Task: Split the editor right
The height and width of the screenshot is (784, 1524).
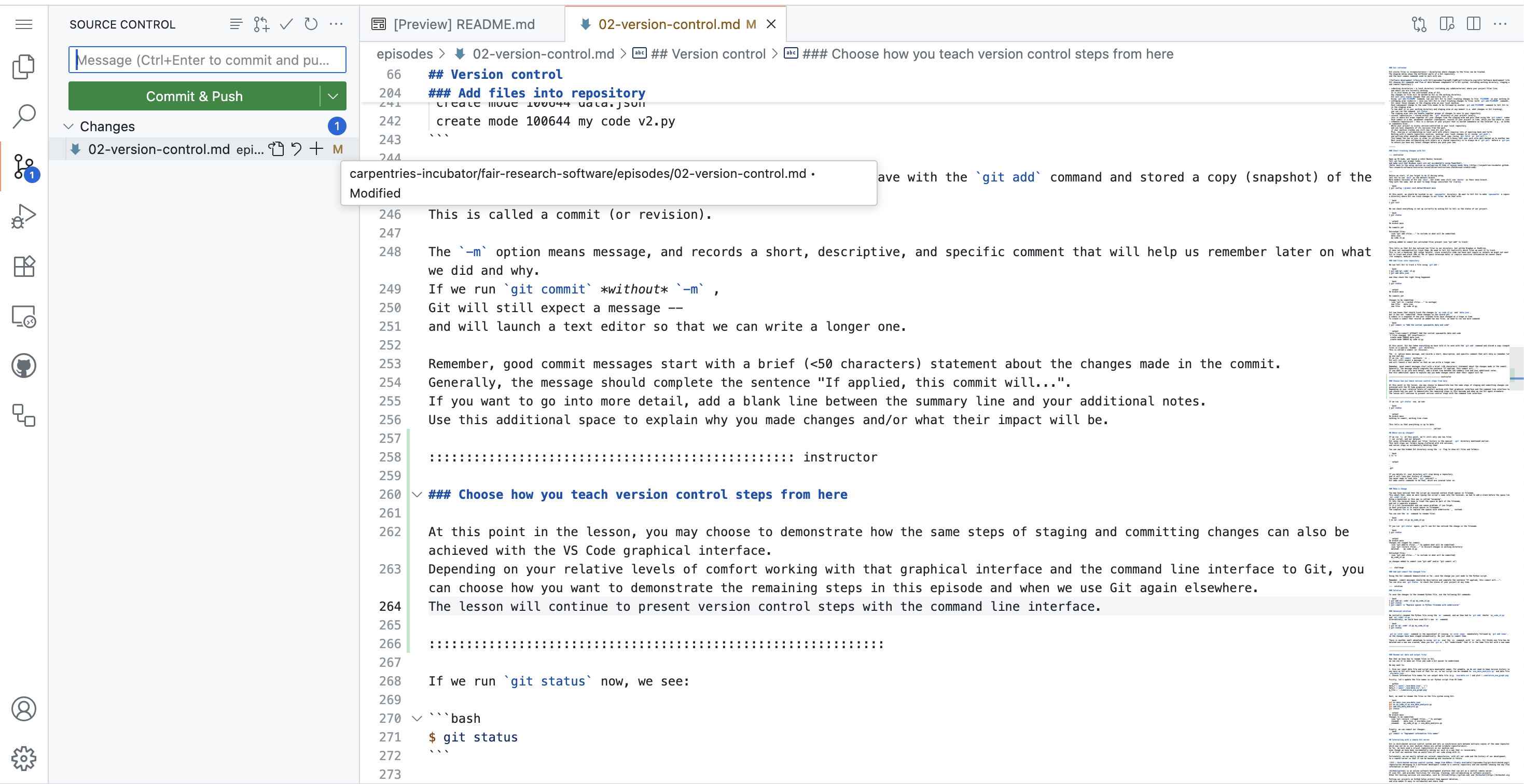Action: 1473,24
